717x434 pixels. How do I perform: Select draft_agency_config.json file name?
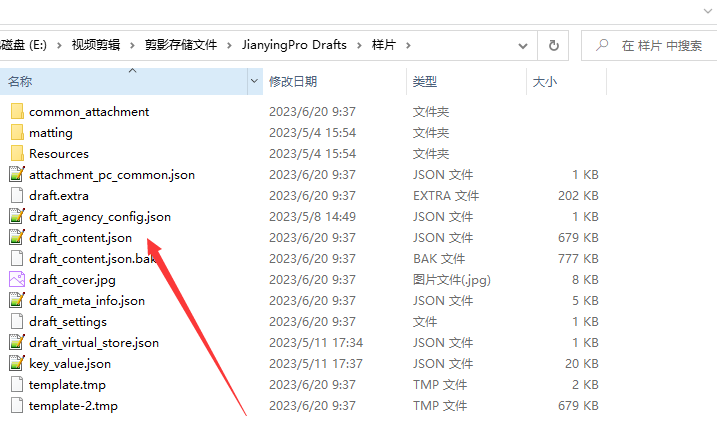(x=100, y=217)
